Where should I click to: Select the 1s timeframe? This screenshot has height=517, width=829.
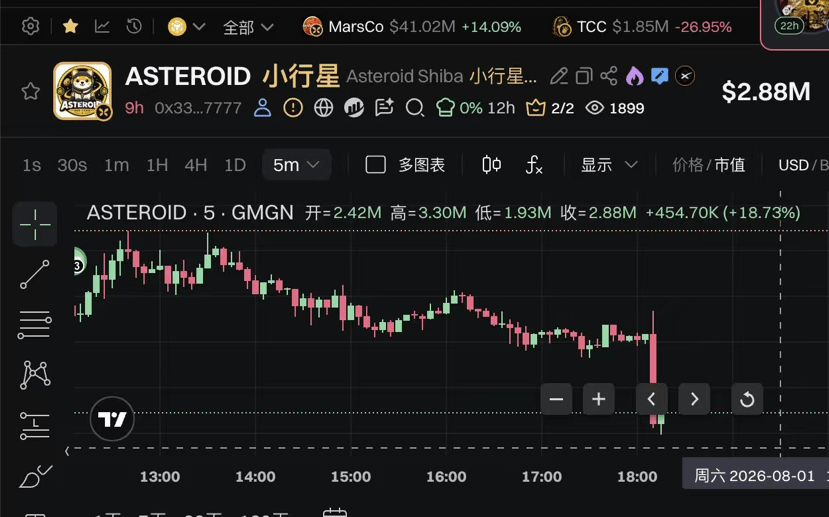[x=31, y=165]
